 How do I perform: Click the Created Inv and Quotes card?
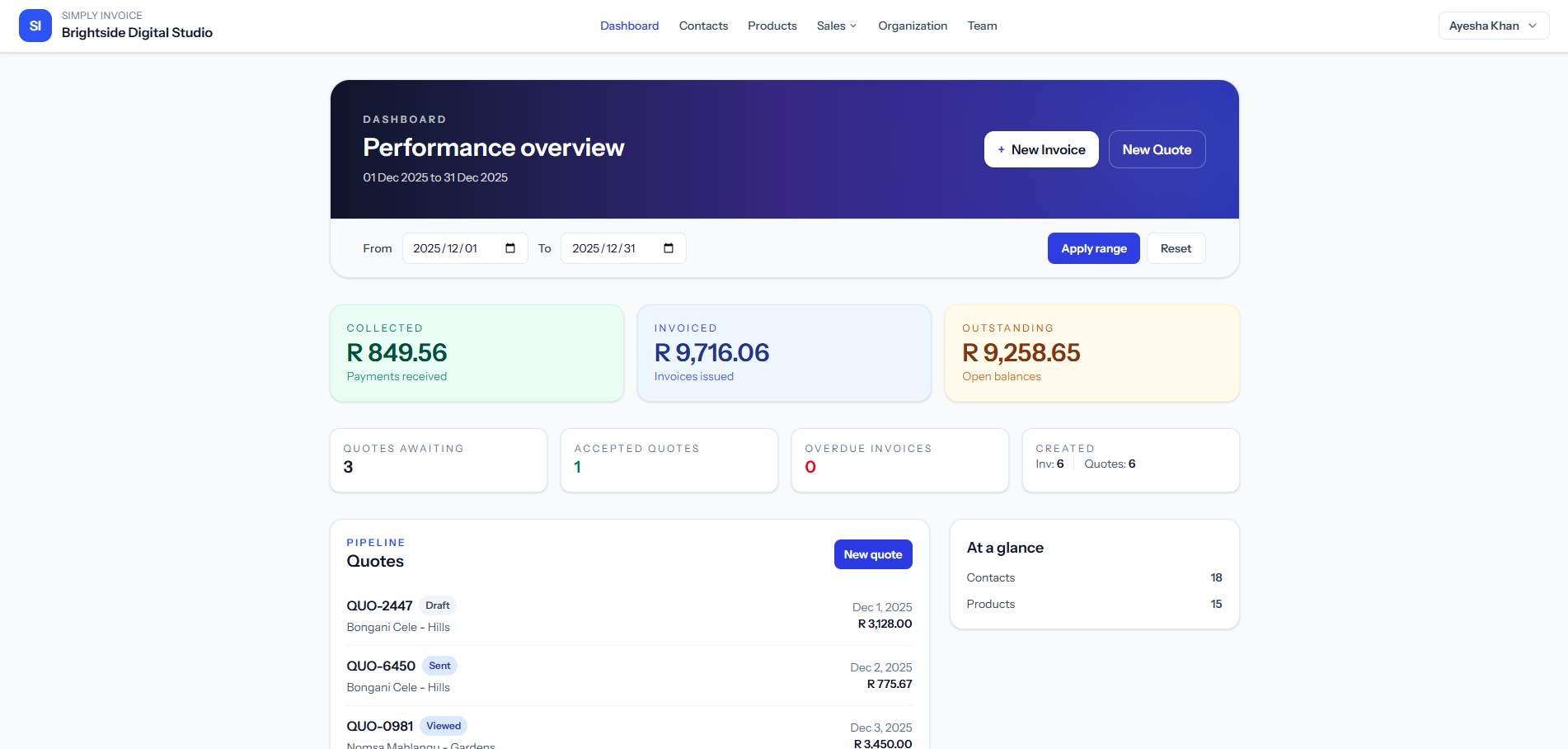(1131, 460)
